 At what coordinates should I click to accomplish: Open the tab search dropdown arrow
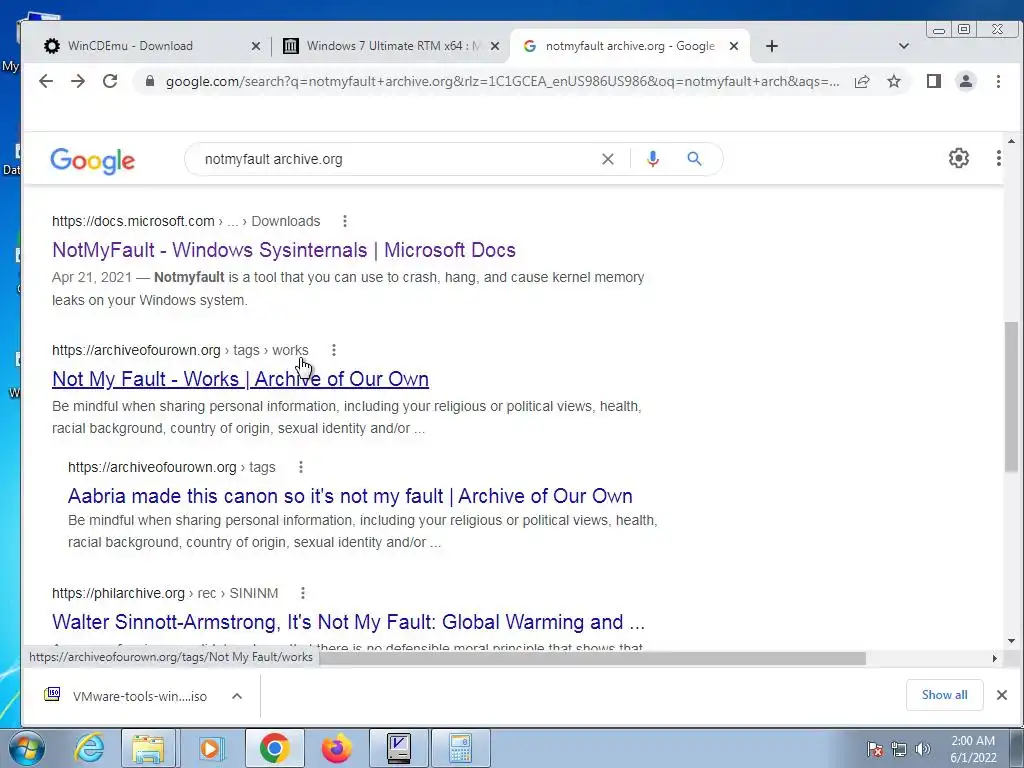click(904, 46)
